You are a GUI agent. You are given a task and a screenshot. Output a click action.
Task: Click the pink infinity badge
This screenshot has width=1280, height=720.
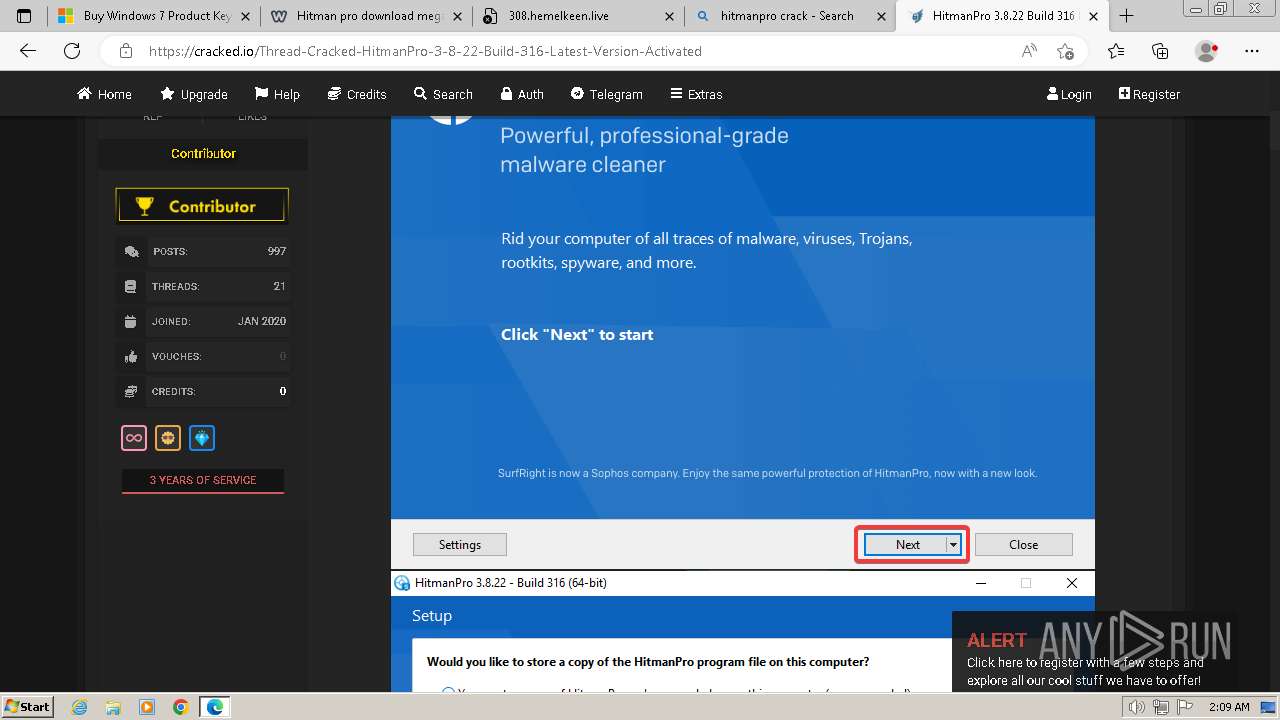(134, 438)
